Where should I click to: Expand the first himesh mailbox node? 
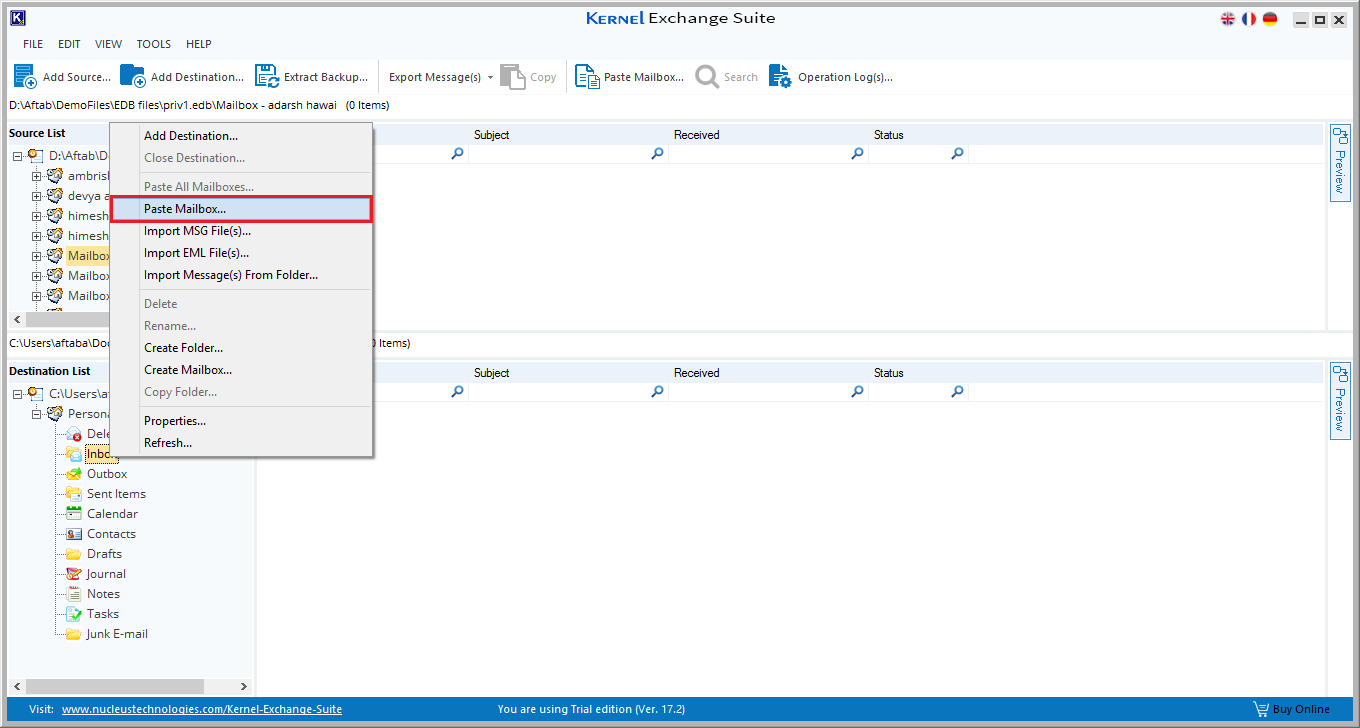click(37, 216)
